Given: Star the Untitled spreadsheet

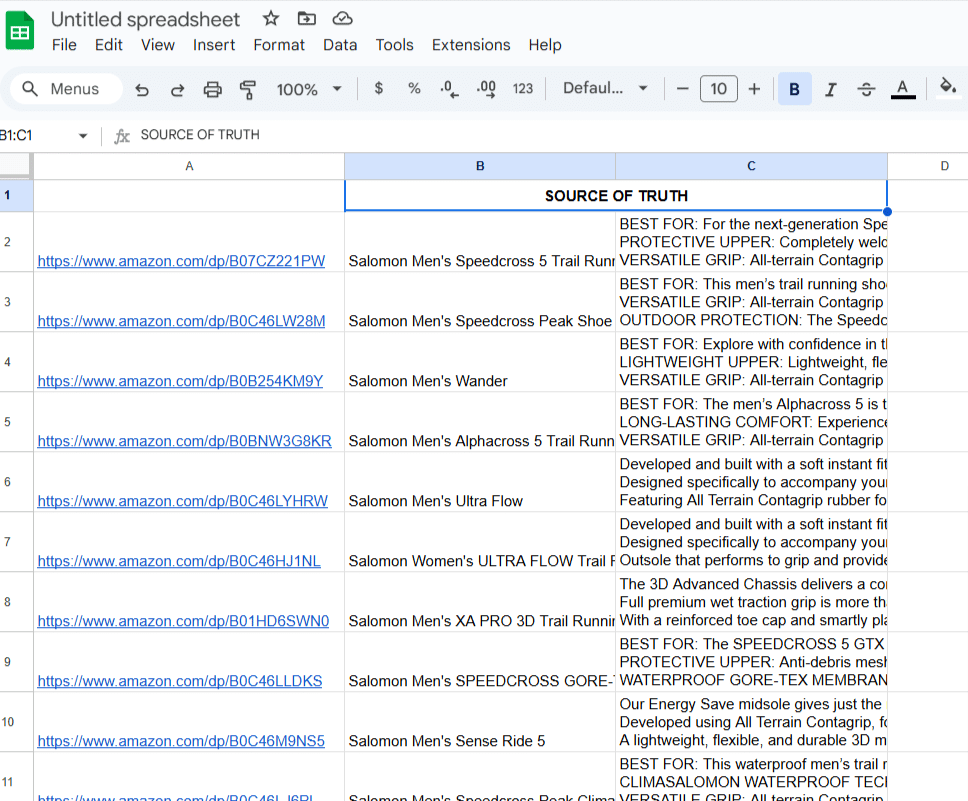Looking at the screenshot, I should tap(271, 19).
